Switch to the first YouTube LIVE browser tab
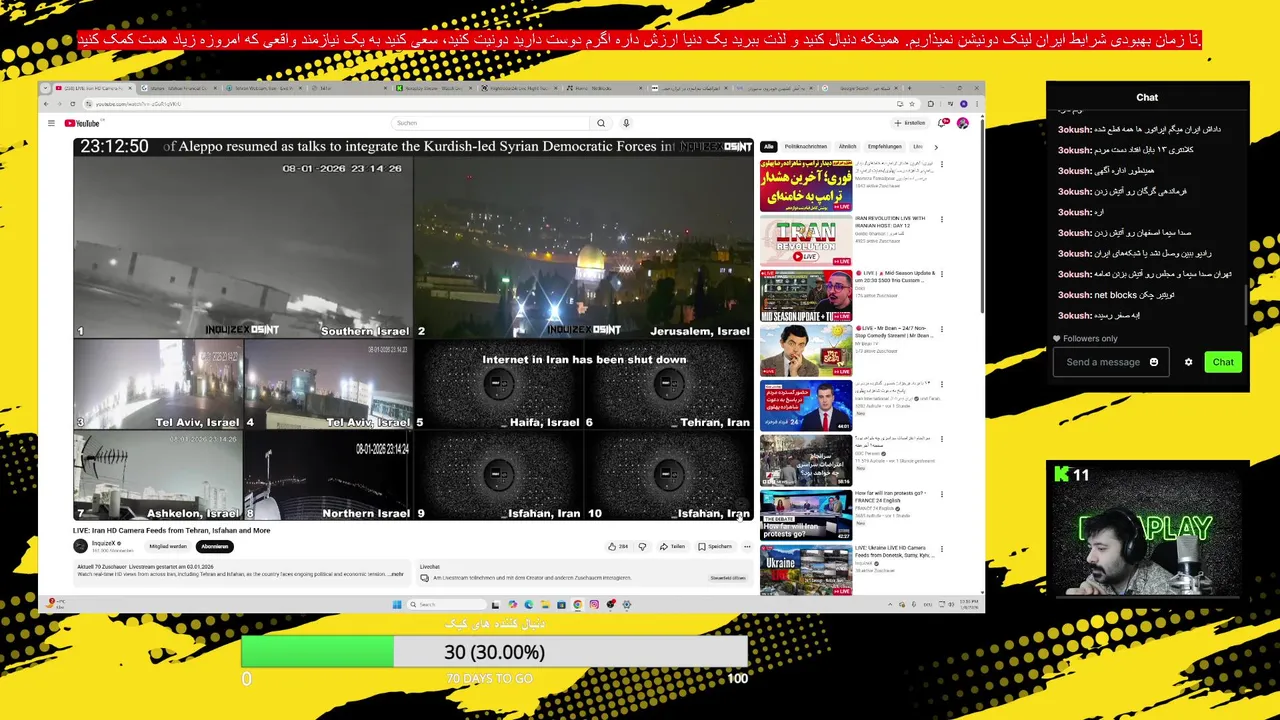The image size is (1280, 720). point(95,88)
